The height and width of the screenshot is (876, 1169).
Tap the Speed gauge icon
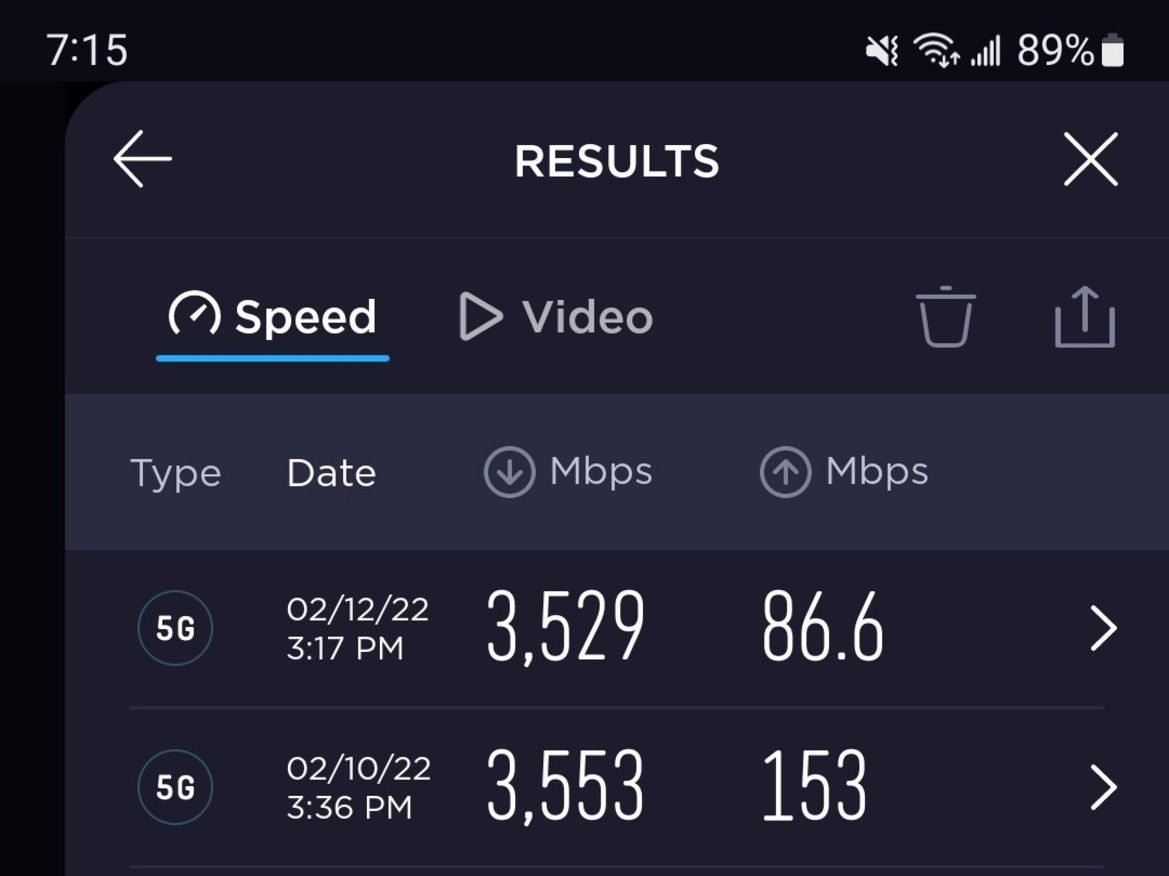tap(195, 313)
